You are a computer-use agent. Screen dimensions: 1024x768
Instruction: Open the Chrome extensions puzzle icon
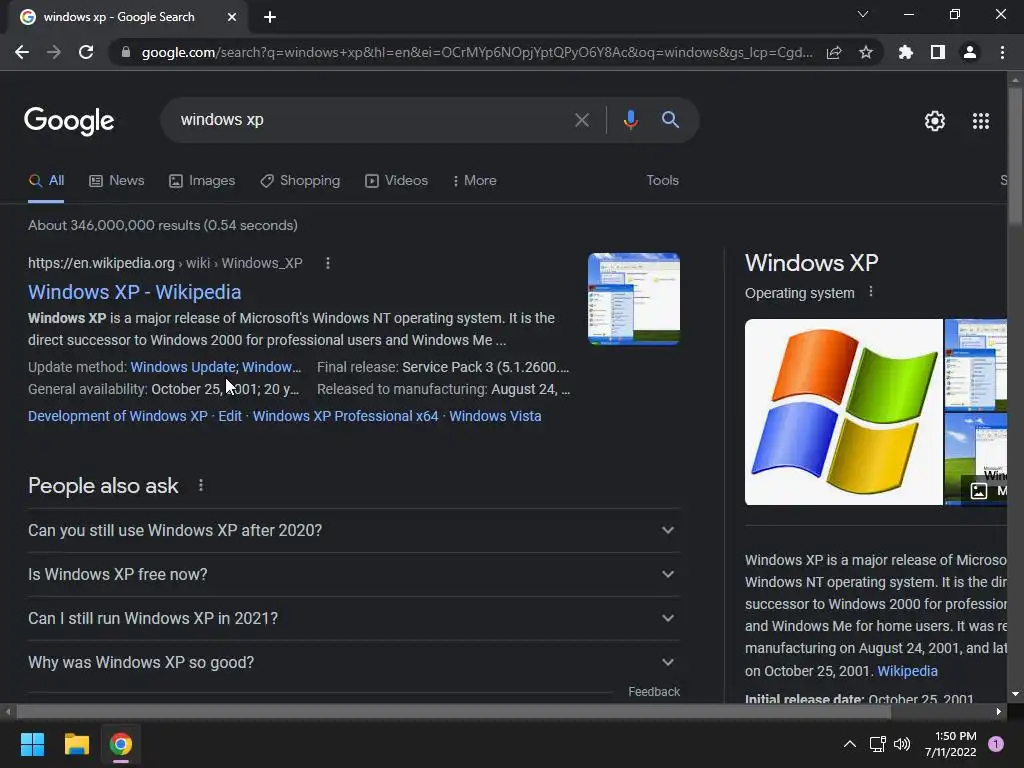(x=905, y=52)
